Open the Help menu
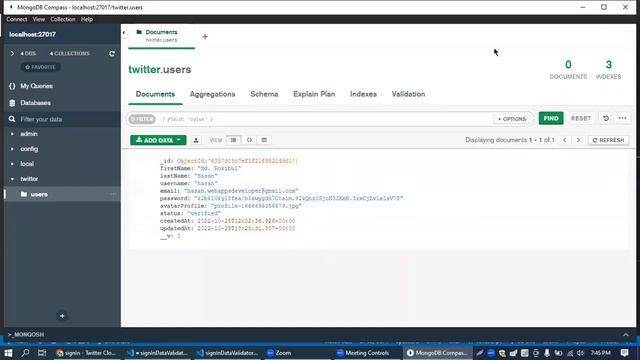The width and height of the screenshot is (640, 360). (87, 19)
